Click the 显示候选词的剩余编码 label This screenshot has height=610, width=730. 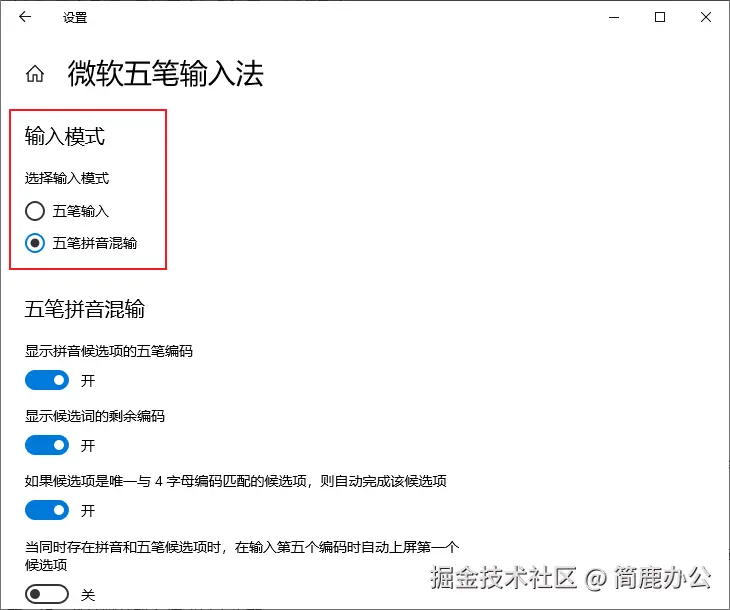point(95,416)
